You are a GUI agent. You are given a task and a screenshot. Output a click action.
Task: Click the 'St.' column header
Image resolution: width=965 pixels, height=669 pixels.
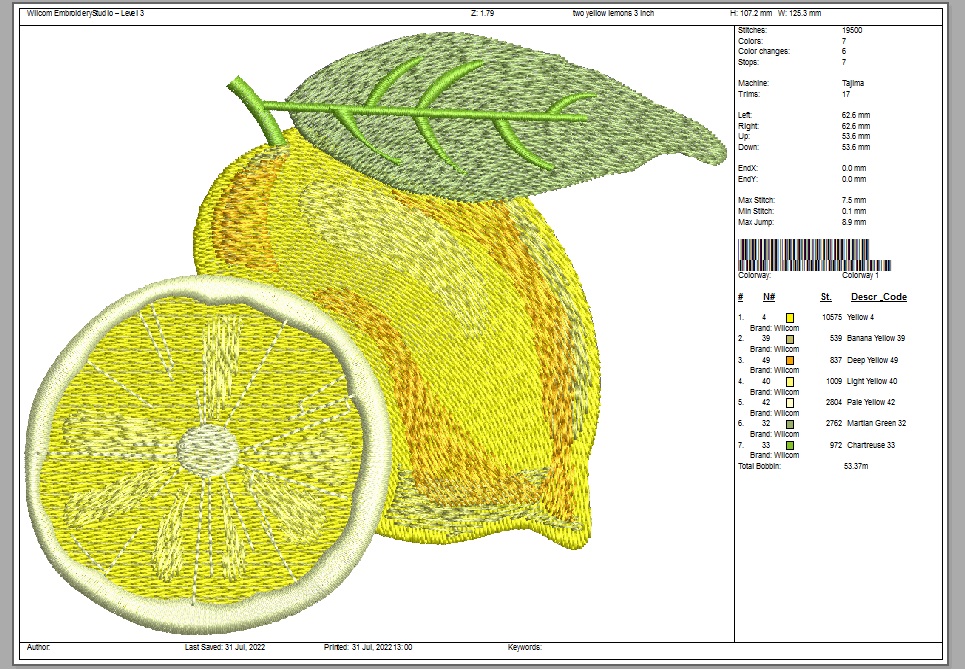[826, 297]
